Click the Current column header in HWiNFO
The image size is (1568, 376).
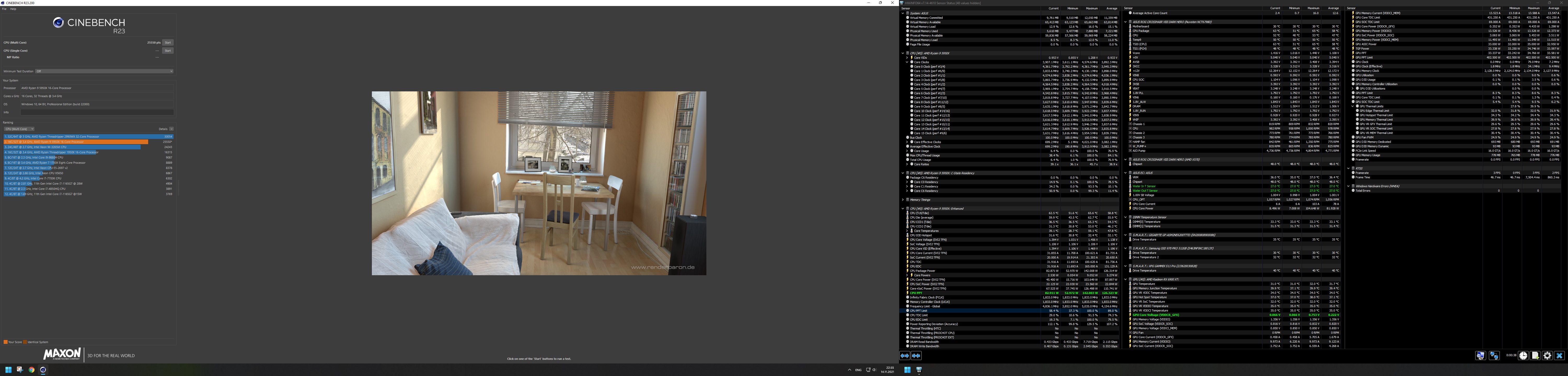1054,9
